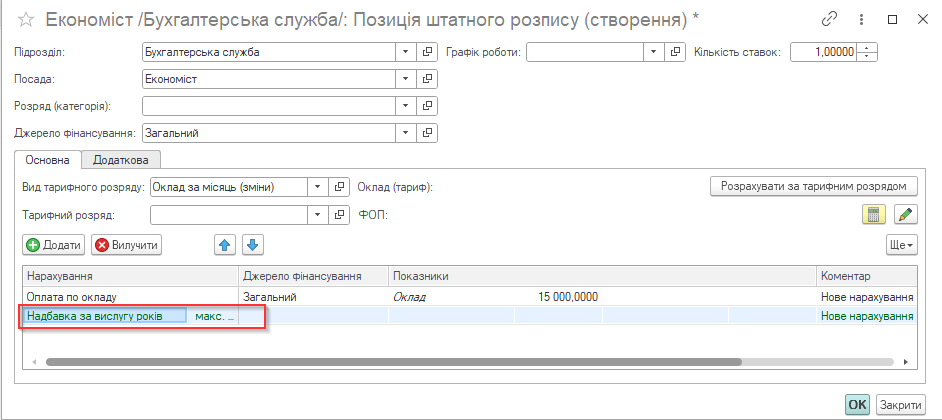
Task: Click the Джерело фінансування column header
Action: 314,276
